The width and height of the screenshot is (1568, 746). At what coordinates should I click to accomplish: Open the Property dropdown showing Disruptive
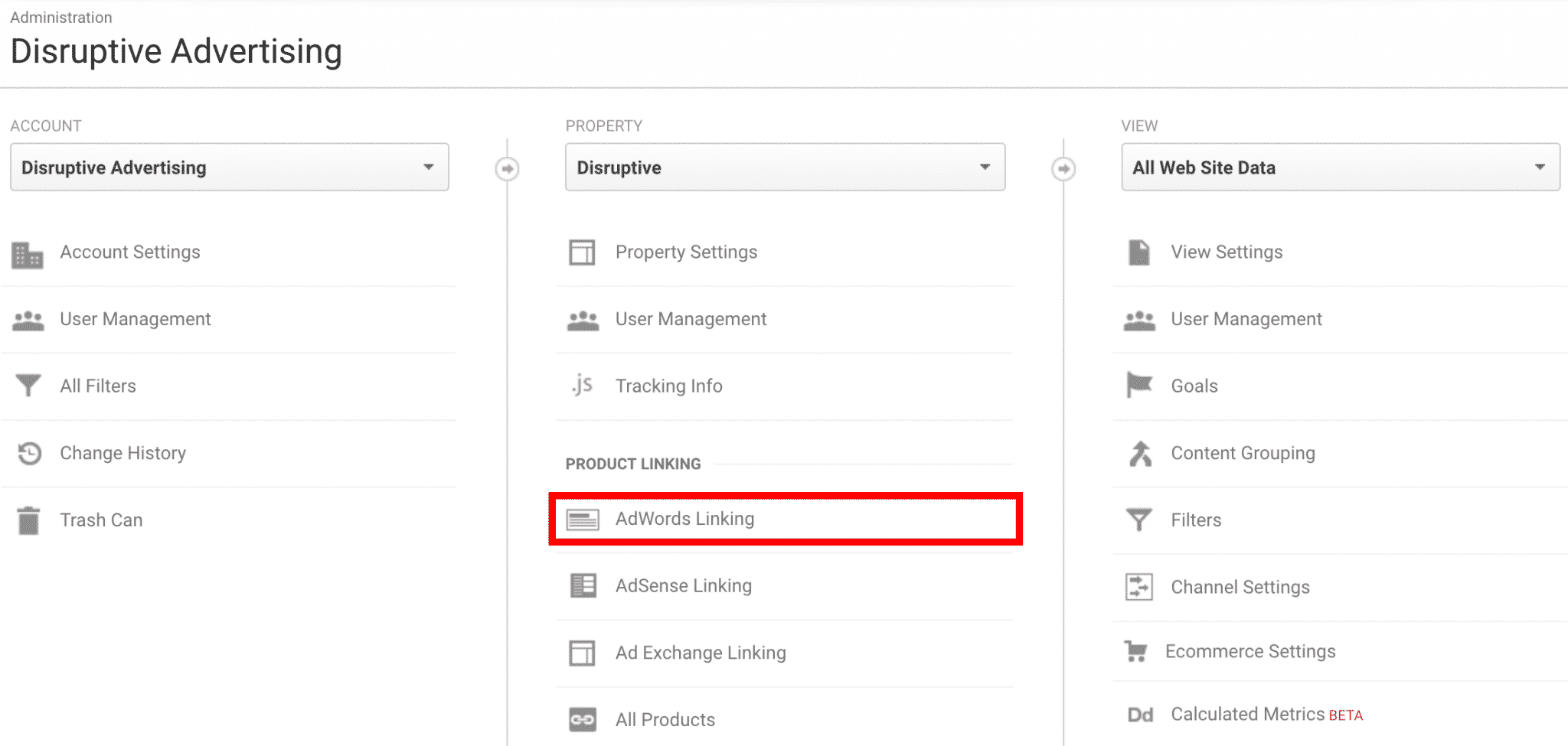point(785,167)
